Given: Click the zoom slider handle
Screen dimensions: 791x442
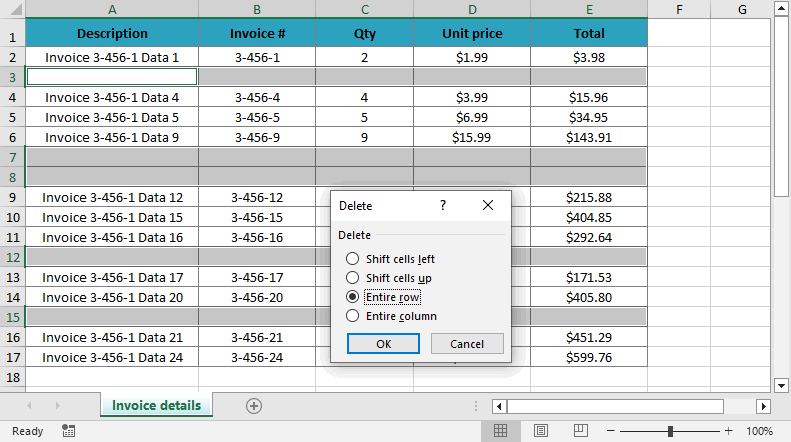Looking at the screenshot, I should coord(670,431).
